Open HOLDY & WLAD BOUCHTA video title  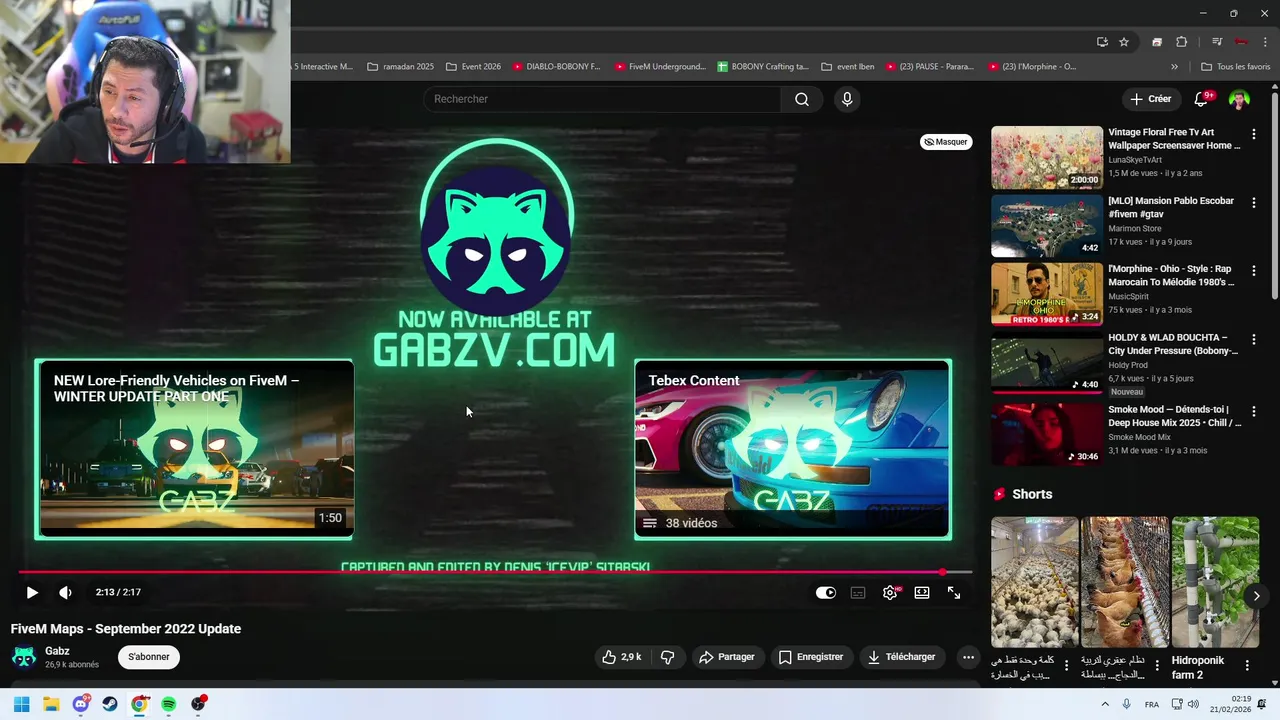1173,344
